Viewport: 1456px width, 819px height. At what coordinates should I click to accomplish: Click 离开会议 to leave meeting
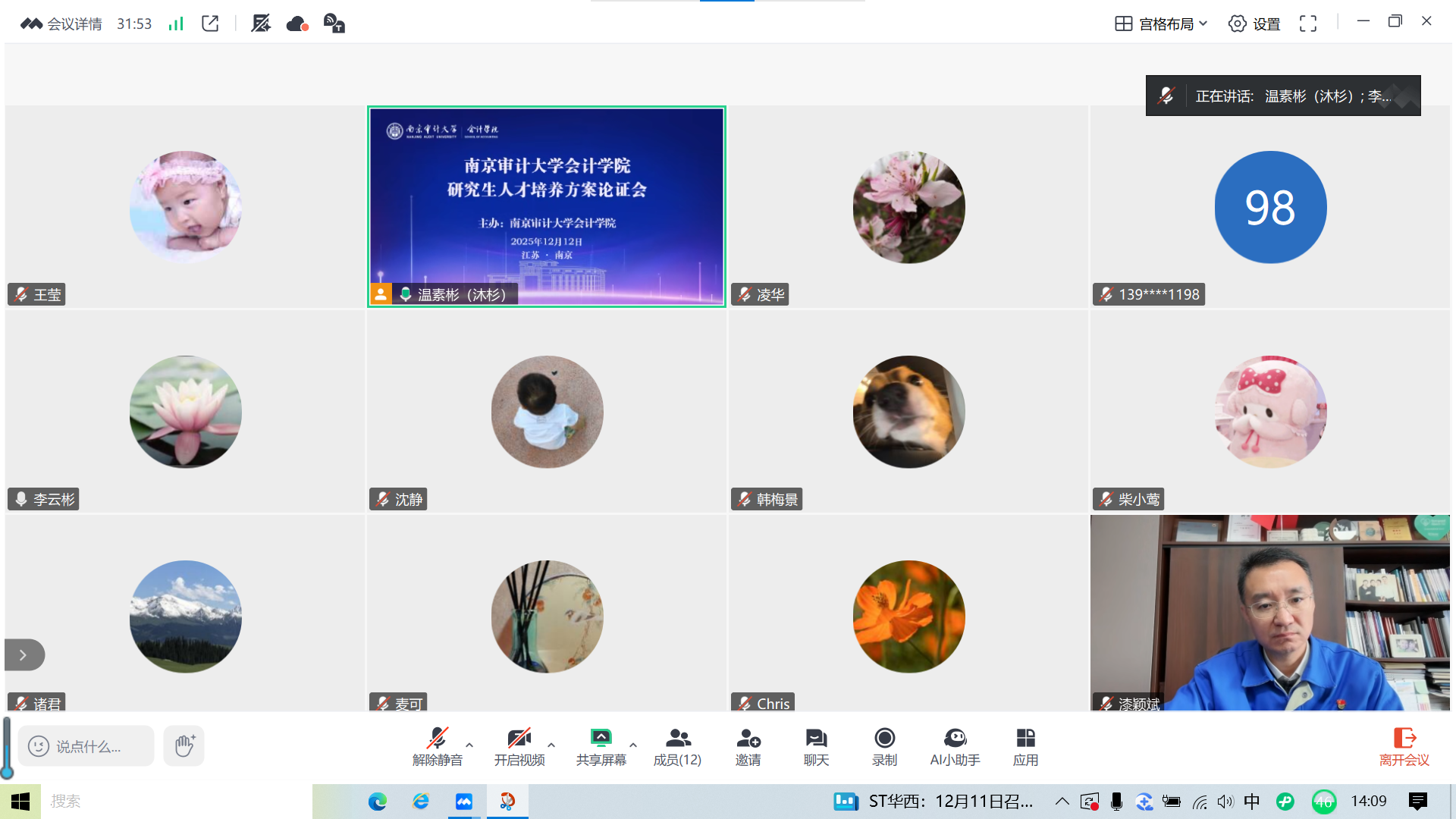[x=1404, y=746]
